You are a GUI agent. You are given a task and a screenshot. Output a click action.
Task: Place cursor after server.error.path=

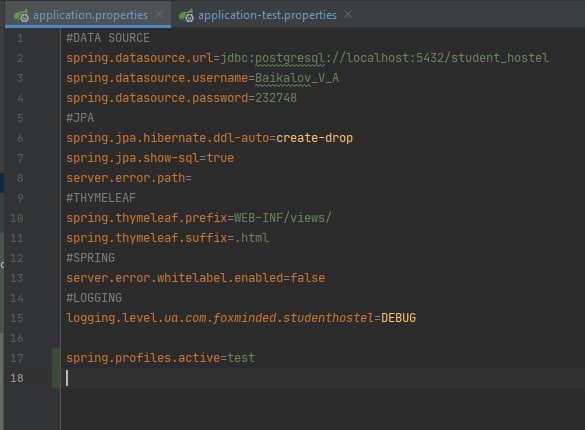193,178
